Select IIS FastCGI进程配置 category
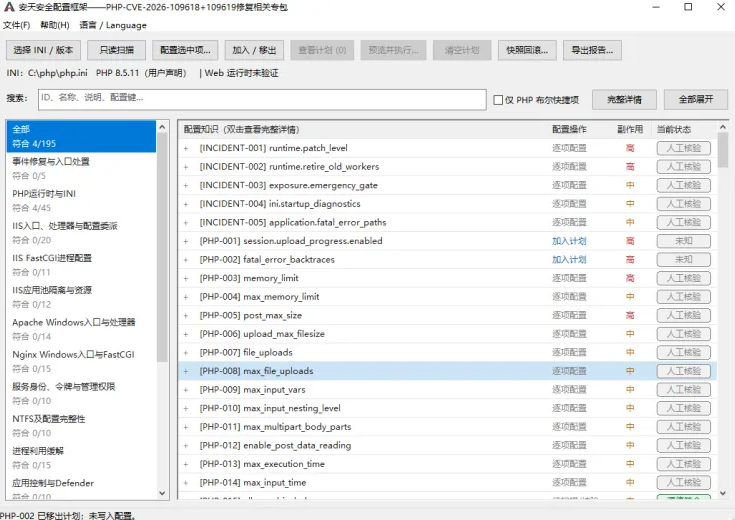The image size is (735, 520). point(81,265)
